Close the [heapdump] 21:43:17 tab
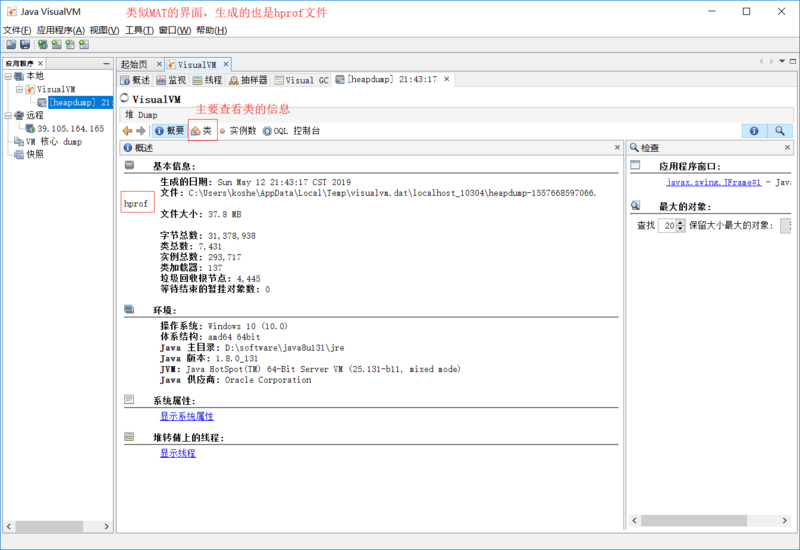800x550 pixels. click(x=446, y=79)
